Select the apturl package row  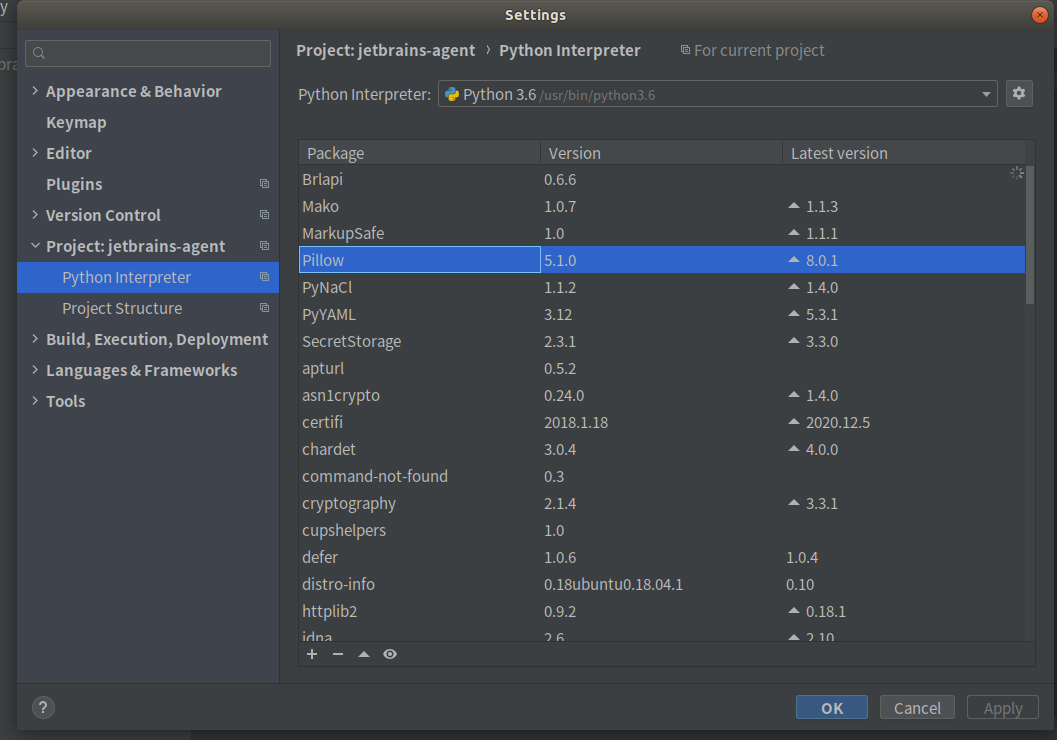pyautogui.click(x=662, y=368)
